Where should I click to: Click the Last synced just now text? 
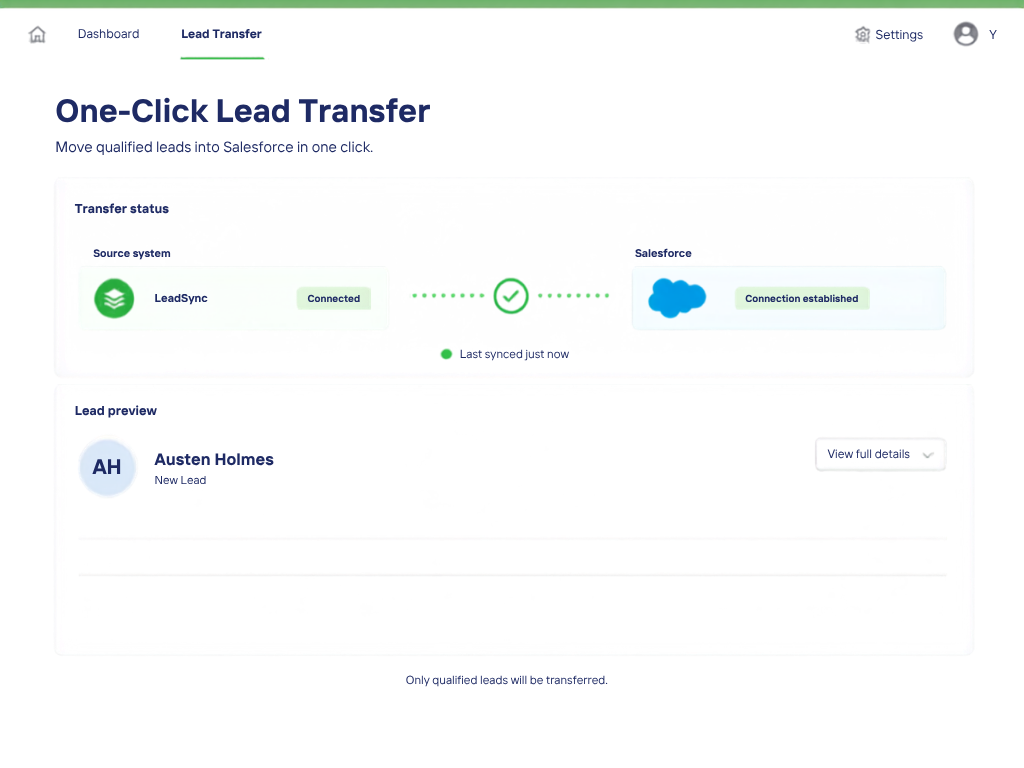pyautogui.click(x=514, y=354)
